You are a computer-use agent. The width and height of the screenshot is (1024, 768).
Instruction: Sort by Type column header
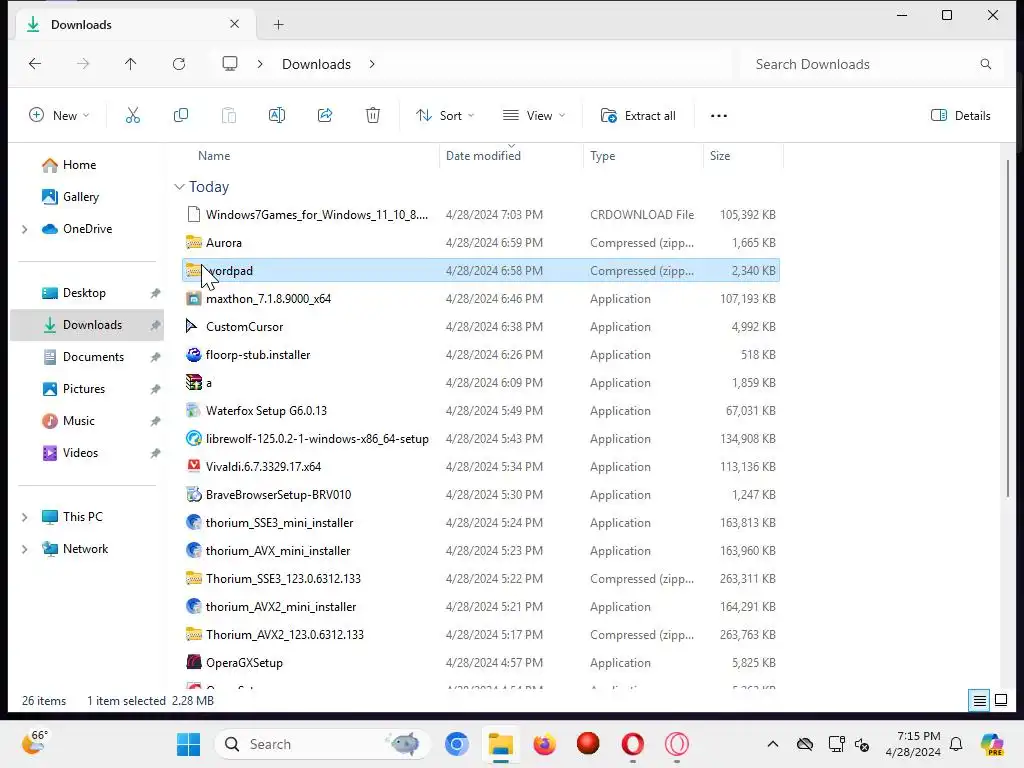[x=603, y=156]
